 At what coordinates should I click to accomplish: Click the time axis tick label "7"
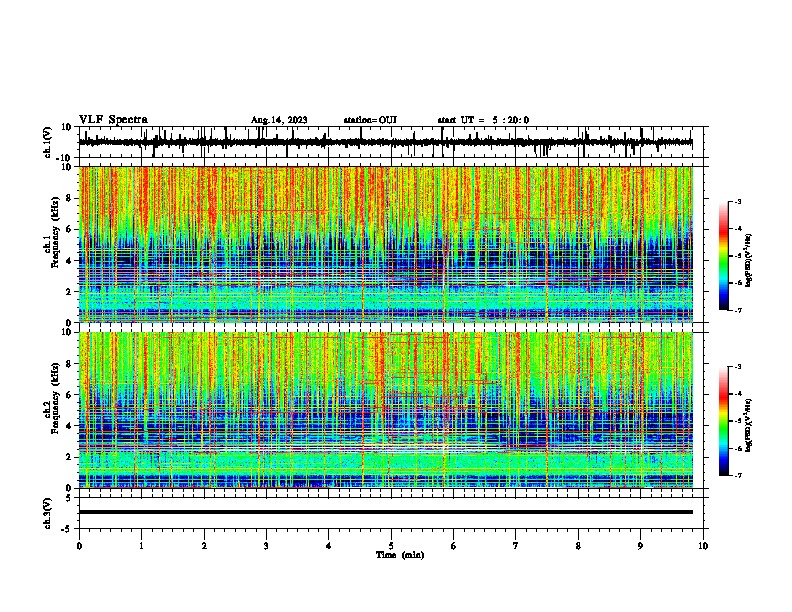click(x=516, y=546)
